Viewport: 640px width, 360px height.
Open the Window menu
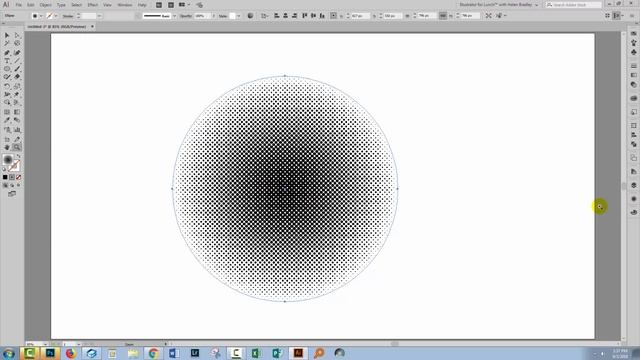pyautogui.click(x=125, y=5)
